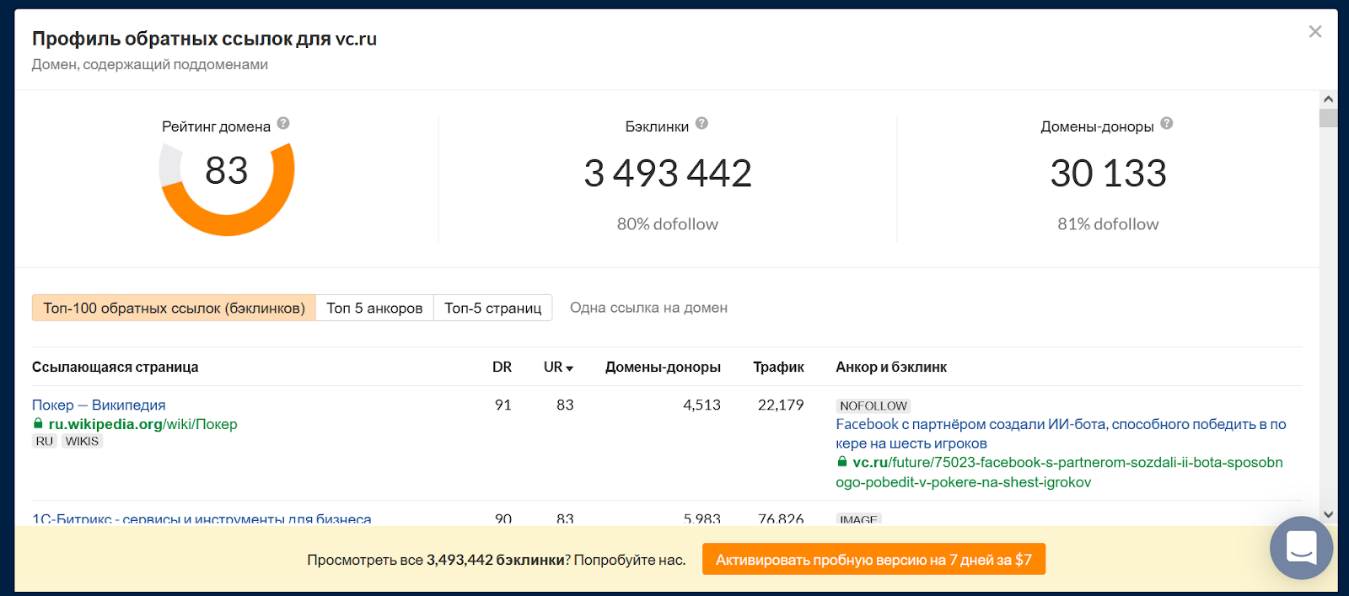Click Wikipedia row donor domains 4,513
The height and width of the screenshot is (596, 1349).
[701, 405]
